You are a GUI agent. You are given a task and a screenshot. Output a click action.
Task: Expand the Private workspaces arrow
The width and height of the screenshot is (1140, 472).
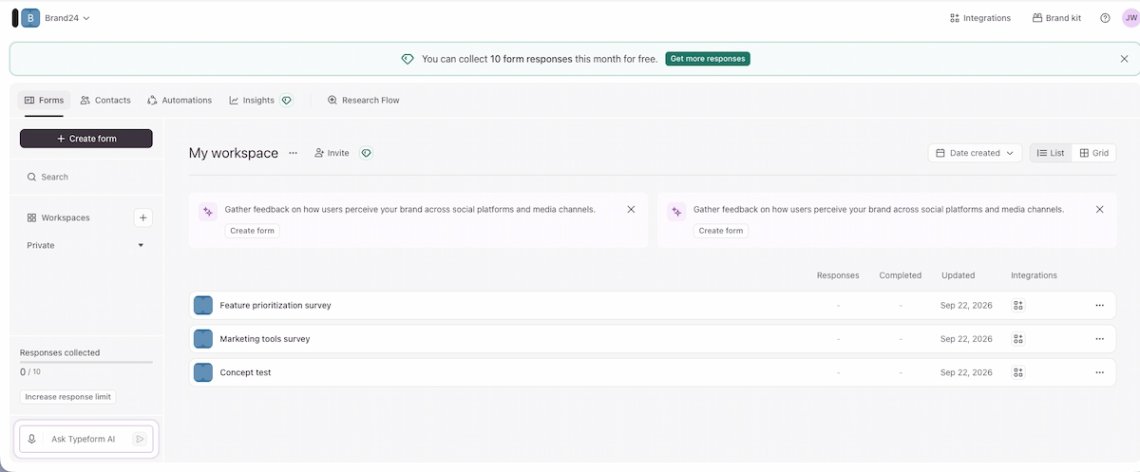click(x=141, y=246)
